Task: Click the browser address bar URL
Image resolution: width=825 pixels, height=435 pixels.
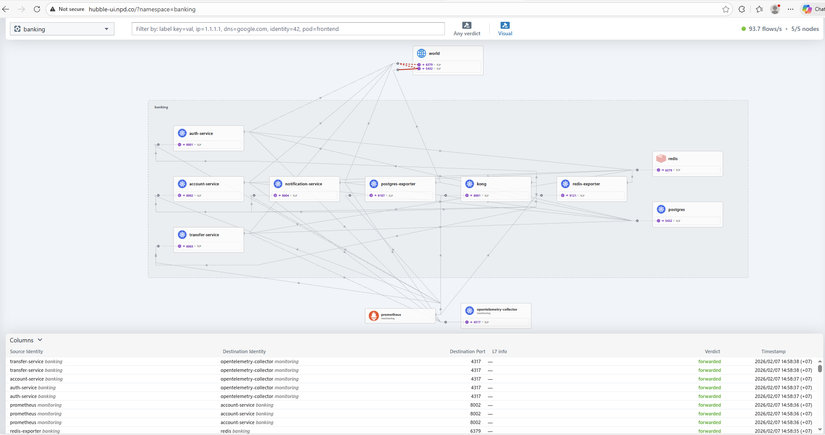Action: pos(142,9)
